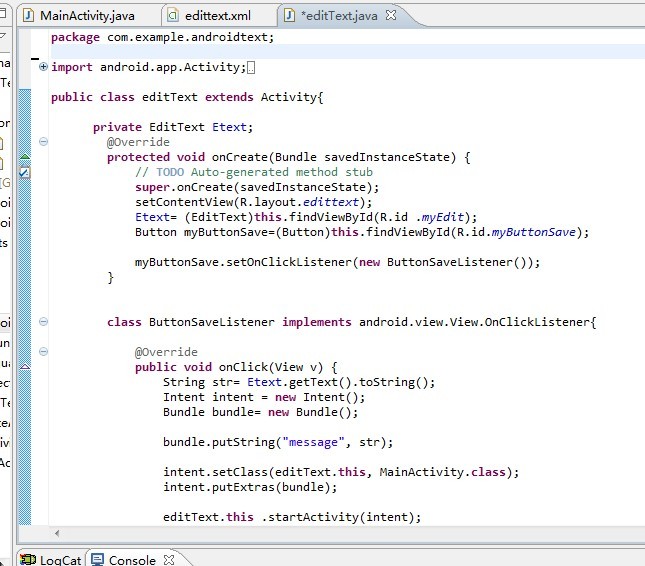The width and height of the screenshot is (645, 566).
Task: Click the TODO Auto-generated method stub comment
Action: click(254, 172)
